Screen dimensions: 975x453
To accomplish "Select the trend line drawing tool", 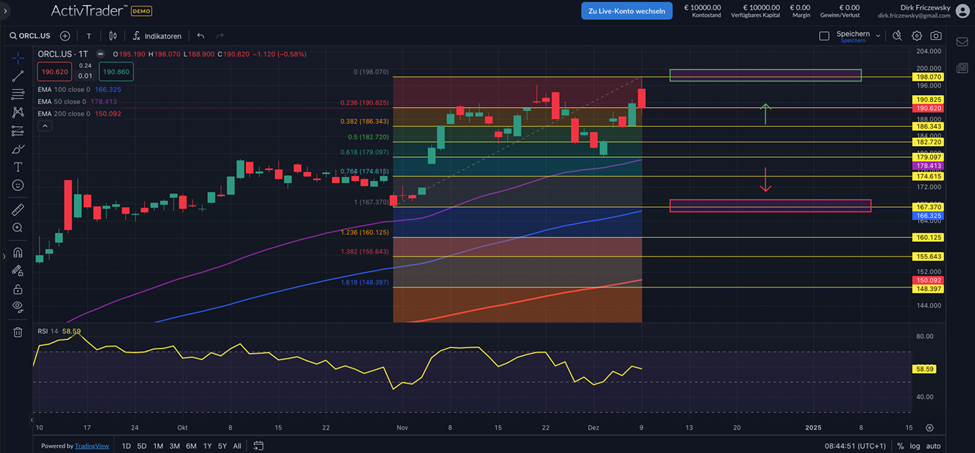I will pyautogui.click(x=18, y=76).
